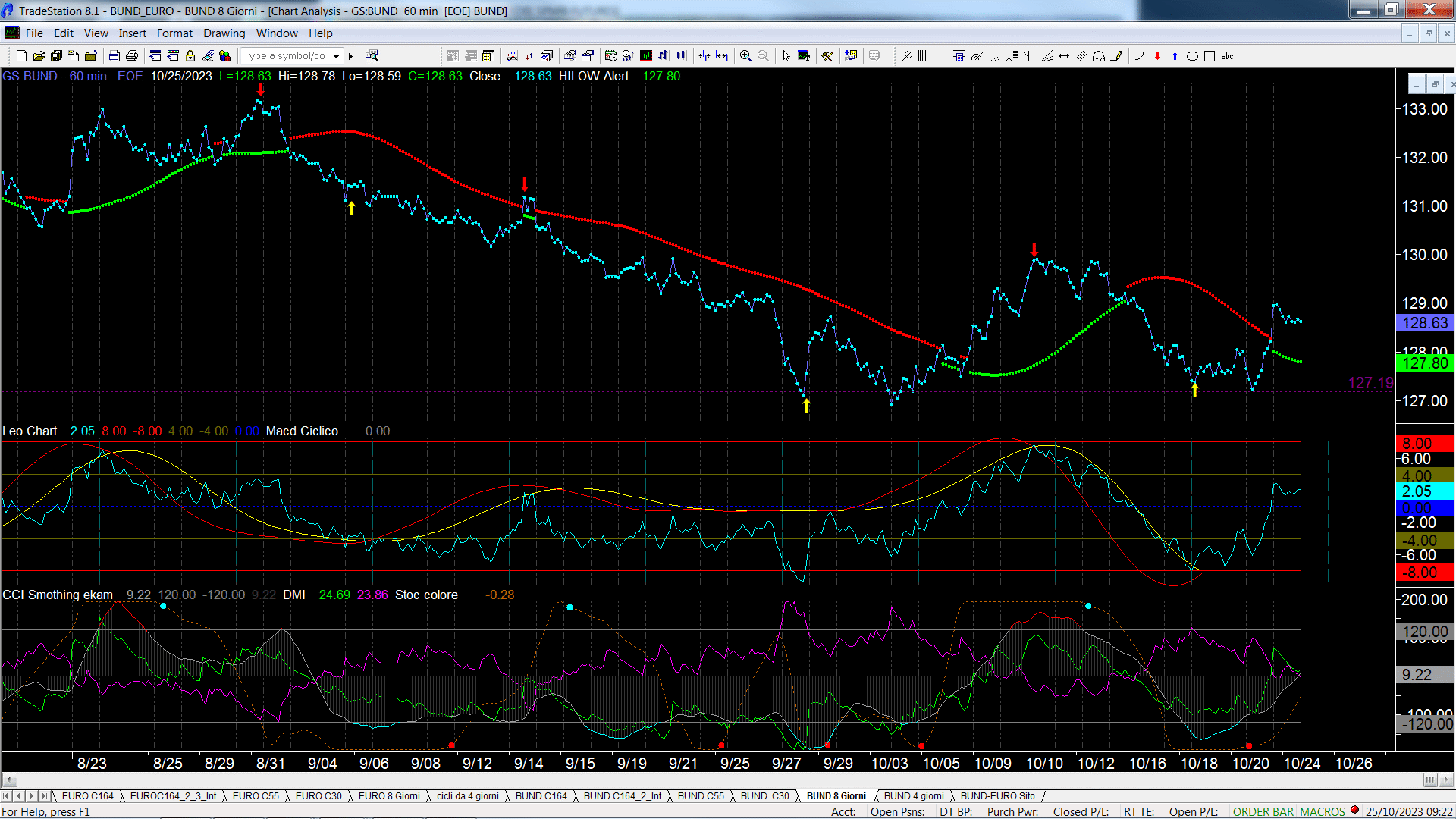
Task: Click the red down arrow marker at 10/10 peak
Action: [x=1034, y=249]
